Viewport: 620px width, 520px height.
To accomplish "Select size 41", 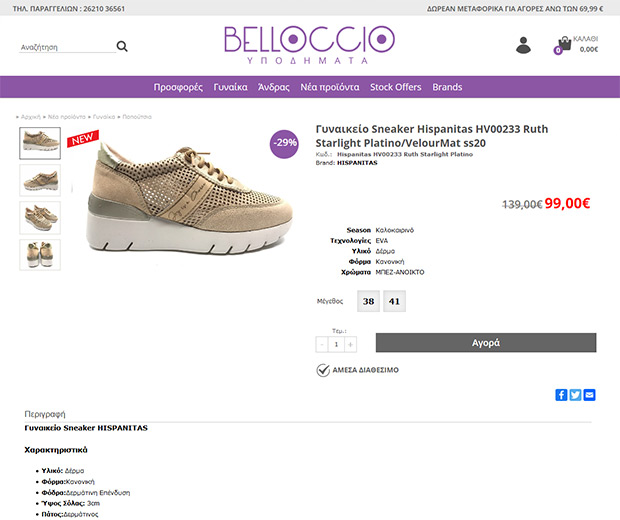I will (394, 301).
